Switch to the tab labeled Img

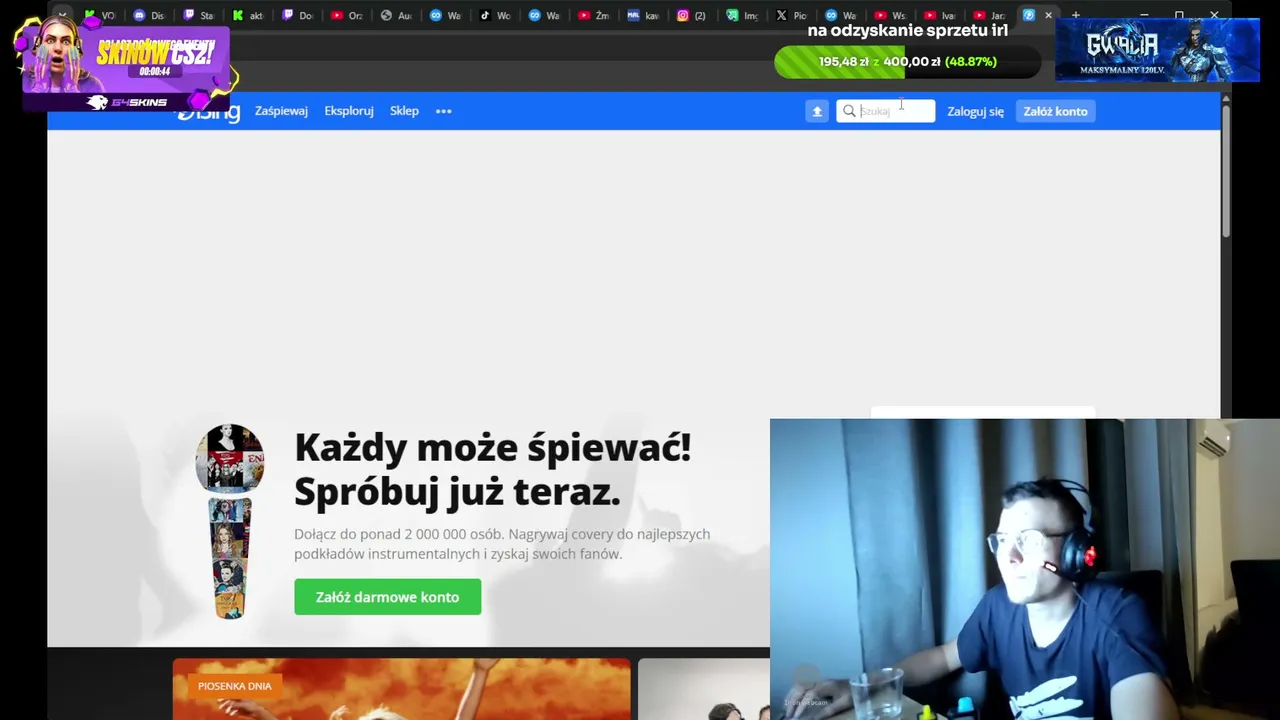point(742,15)
